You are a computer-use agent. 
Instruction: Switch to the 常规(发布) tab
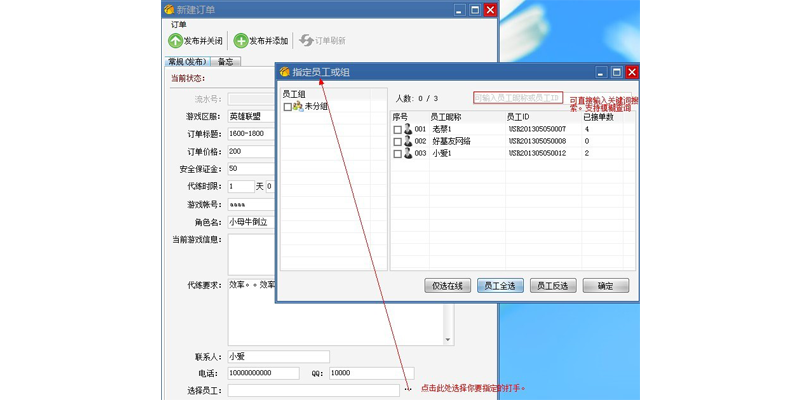187,62
